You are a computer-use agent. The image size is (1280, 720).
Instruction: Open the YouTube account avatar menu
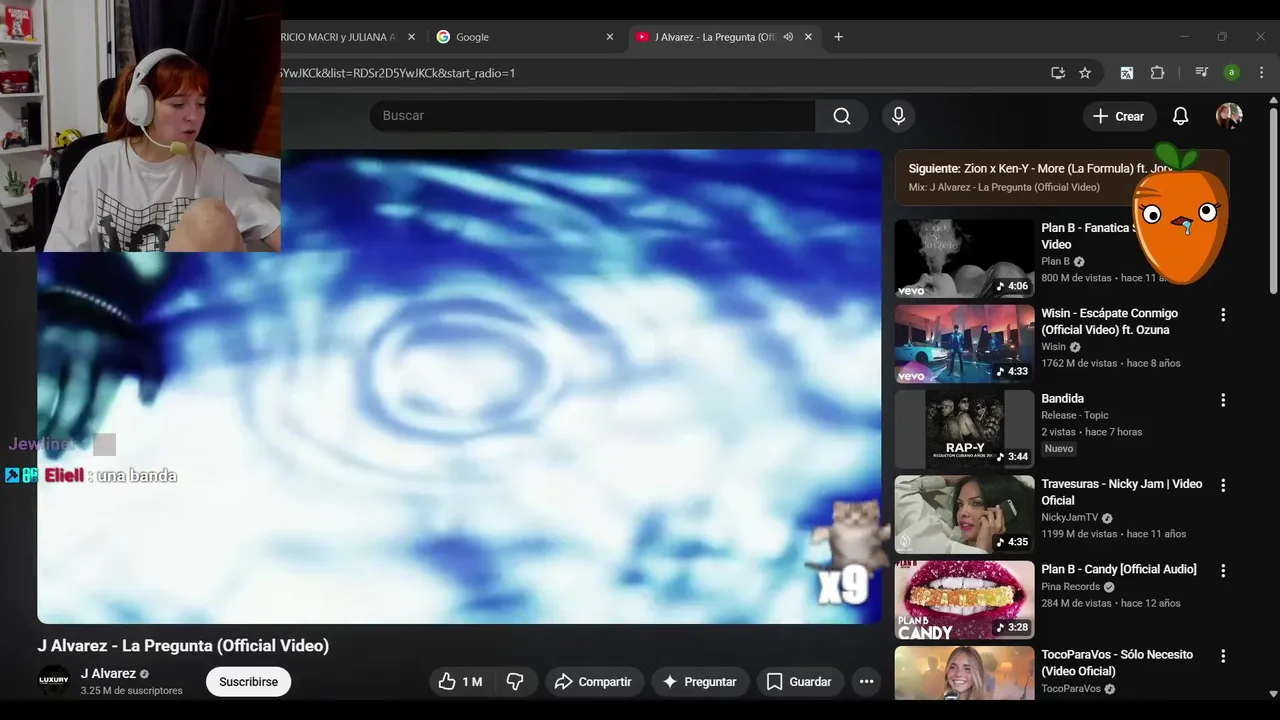point(1229,116)
